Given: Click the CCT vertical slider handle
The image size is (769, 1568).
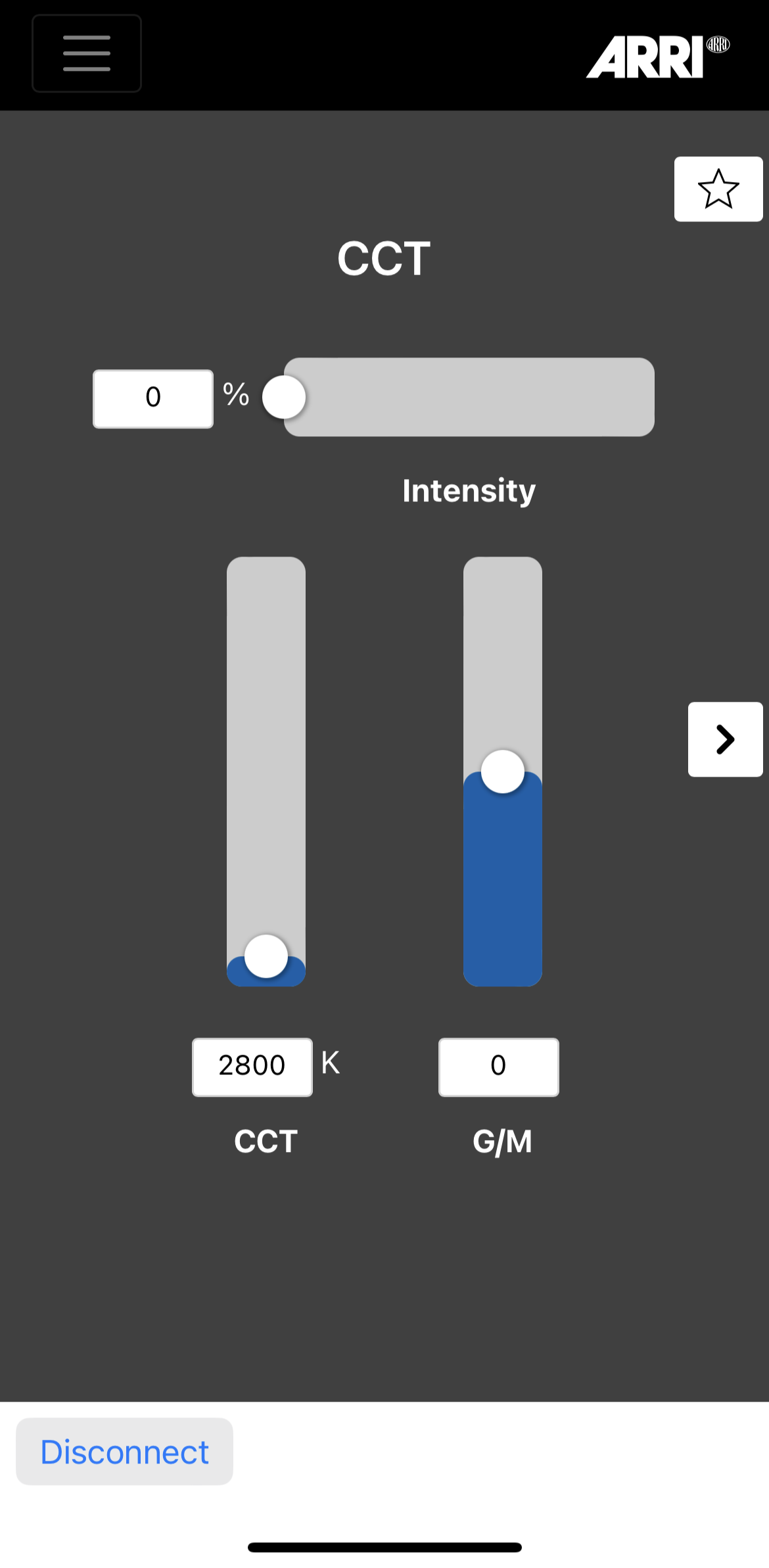Looking at the screenshot, I should pyautogui.click(x=266, y=956).
